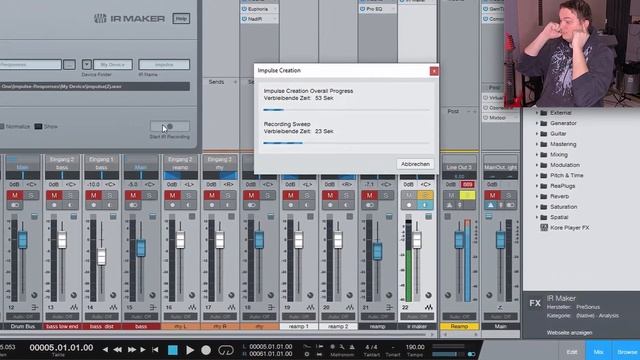Click the fader on ir maker channel 22
Screen dimensions: 640x360
coord(417,240)
